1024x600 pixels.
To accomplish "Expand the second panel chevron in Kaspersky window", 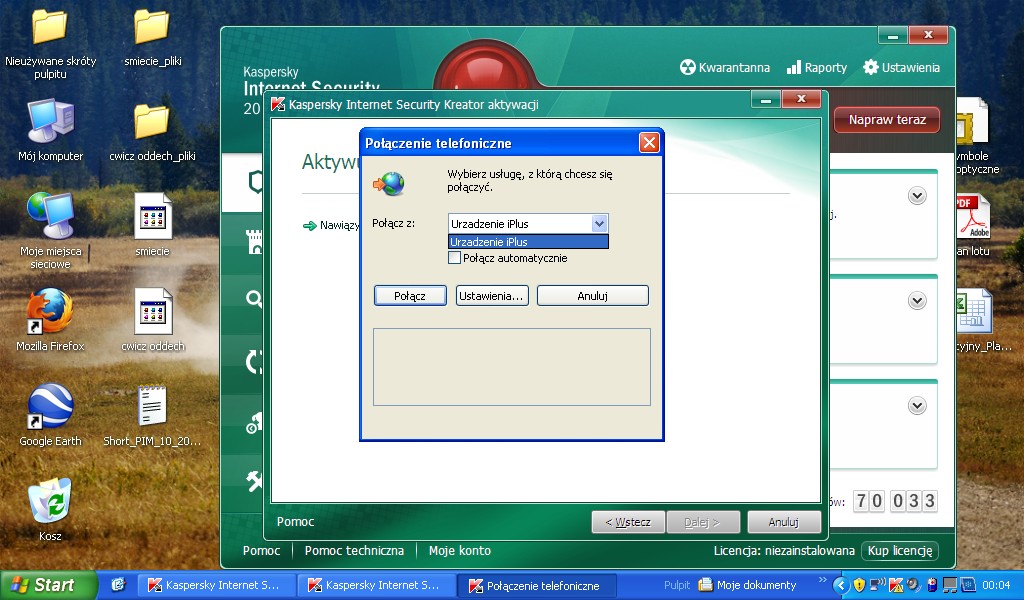I will 917,300.
